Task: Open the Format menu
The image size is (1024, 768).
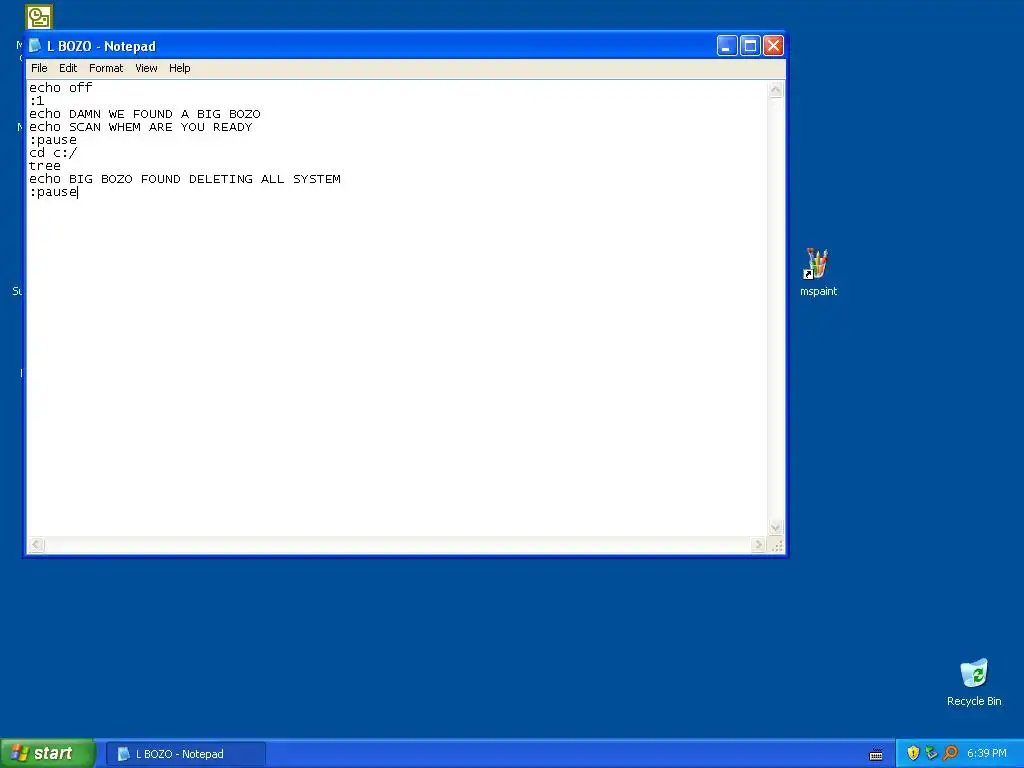Action: [106, 68]
